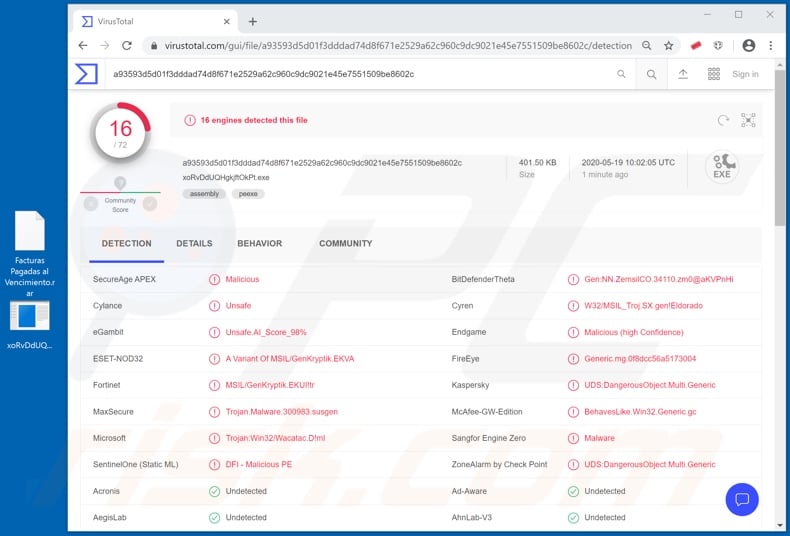Click the Fortinet MSIL/GenKryptik result
This screenshot has height=536, width=790.
pos(270,385)
